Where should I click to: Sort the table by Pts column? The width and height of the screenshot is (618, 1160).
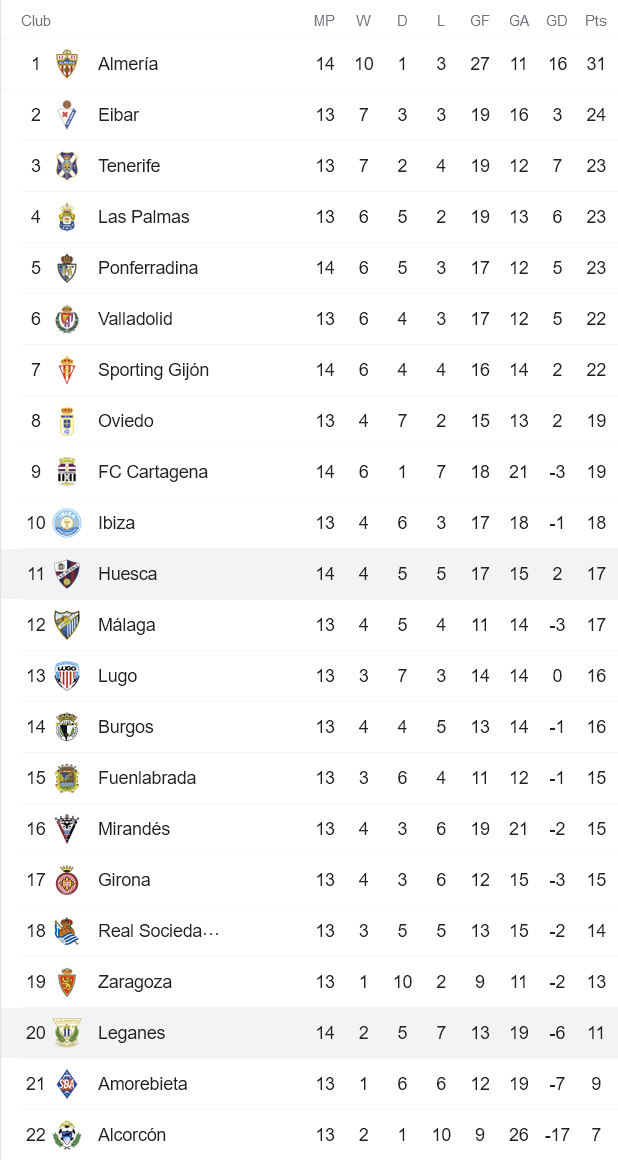596,20
